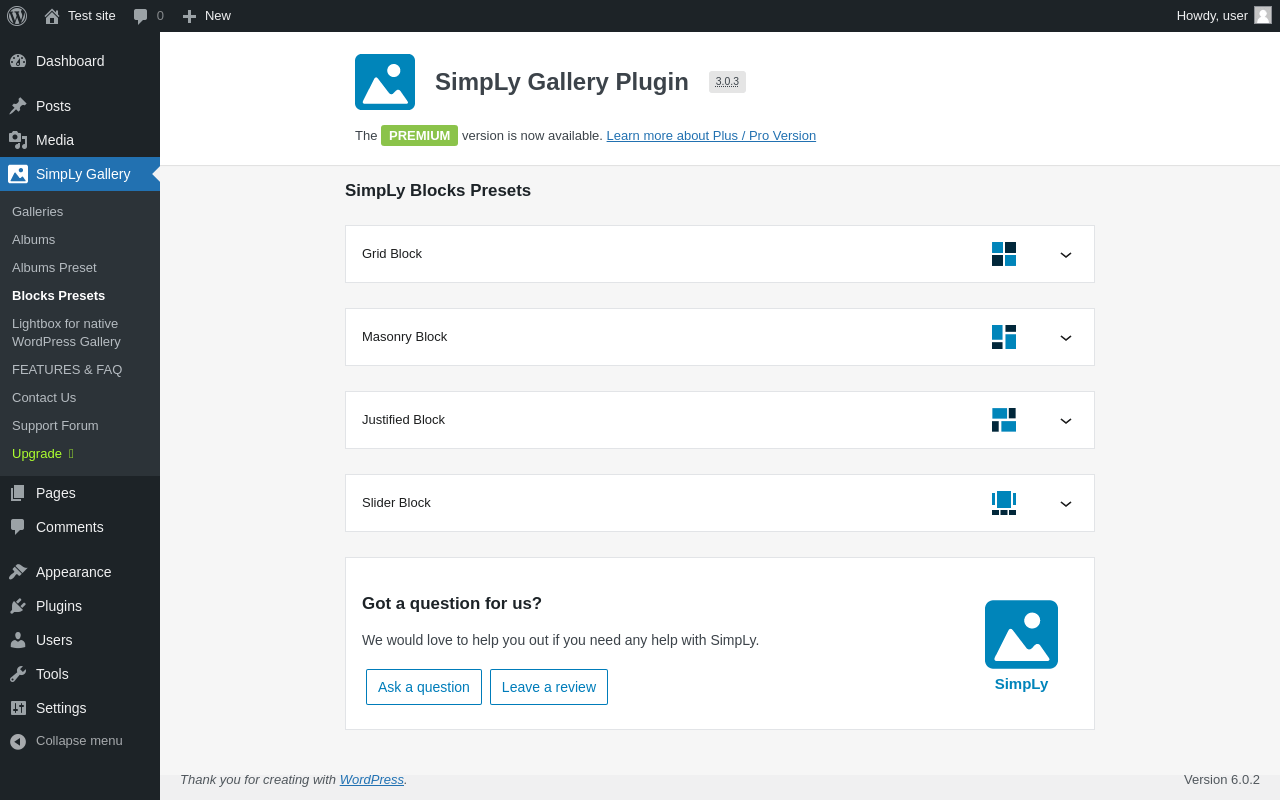Click the Grid Block layout icon
The width and height of the screenshot is (1280, 800).
(1004, 254)
